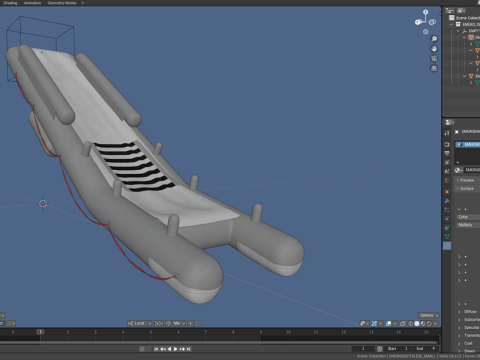Open the Physics properties tab icon
This screenshot has width=480, height=360.
point(447,219)
